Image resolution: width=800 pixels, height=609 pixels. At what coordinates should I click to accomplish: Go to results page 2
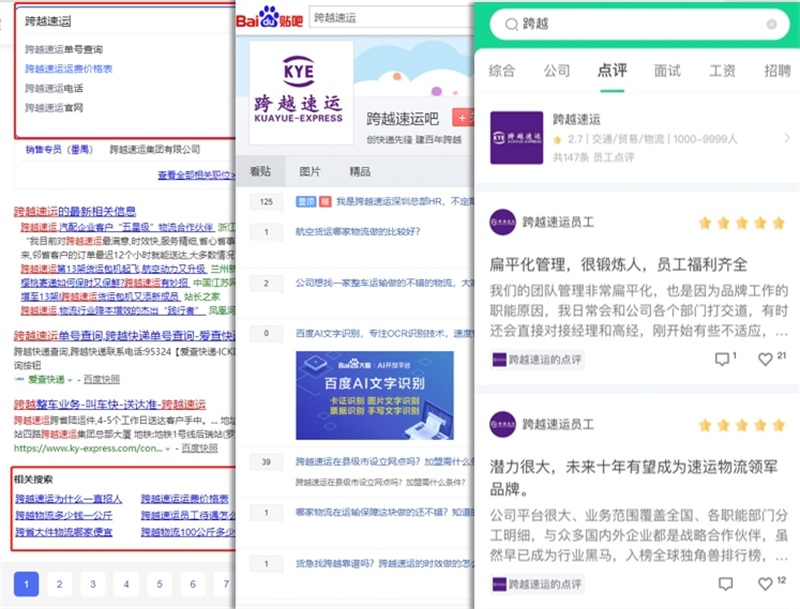[x=60, y=583]
